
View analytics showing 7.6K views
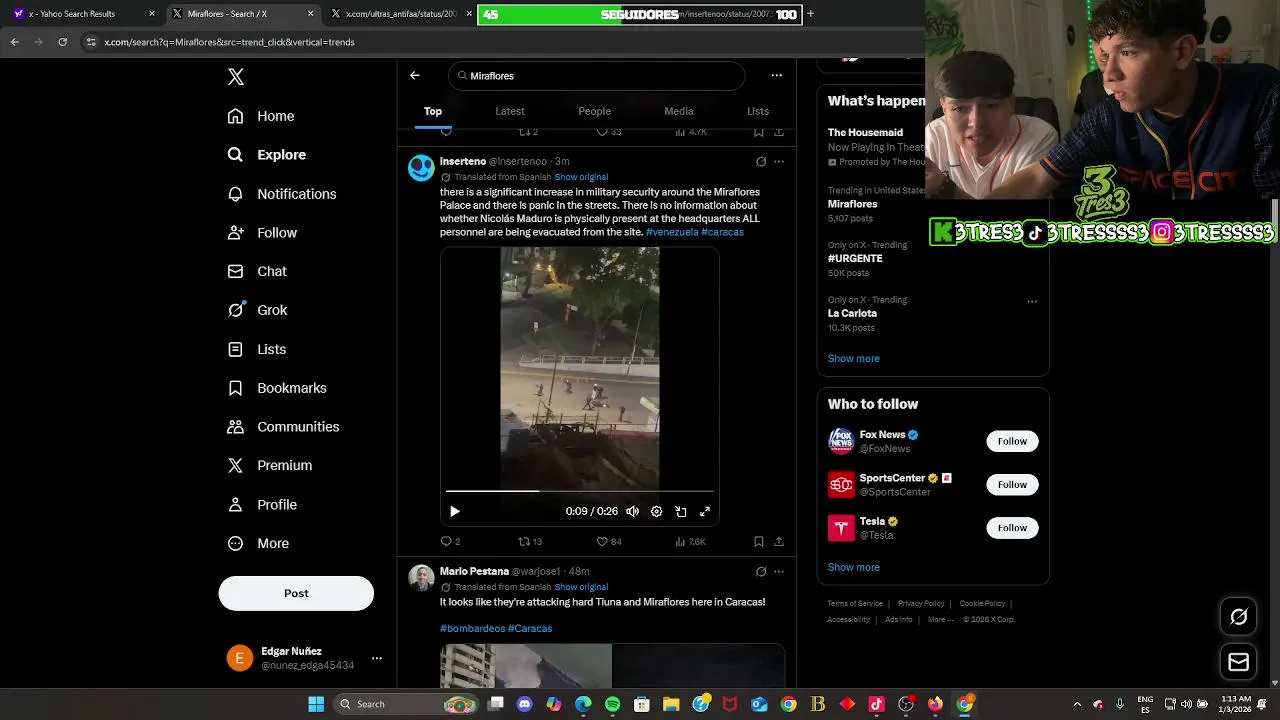tap(690, 541)
